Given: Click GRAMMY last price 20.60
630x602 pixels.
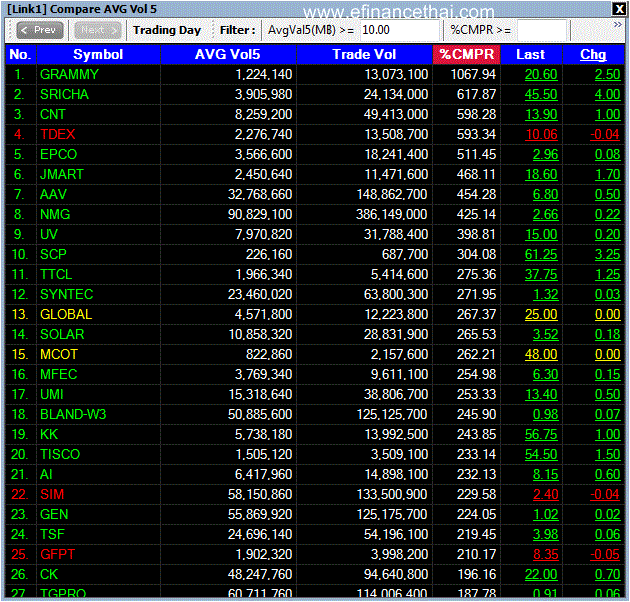Looking at the screenshot, I should tap(541, 74).
